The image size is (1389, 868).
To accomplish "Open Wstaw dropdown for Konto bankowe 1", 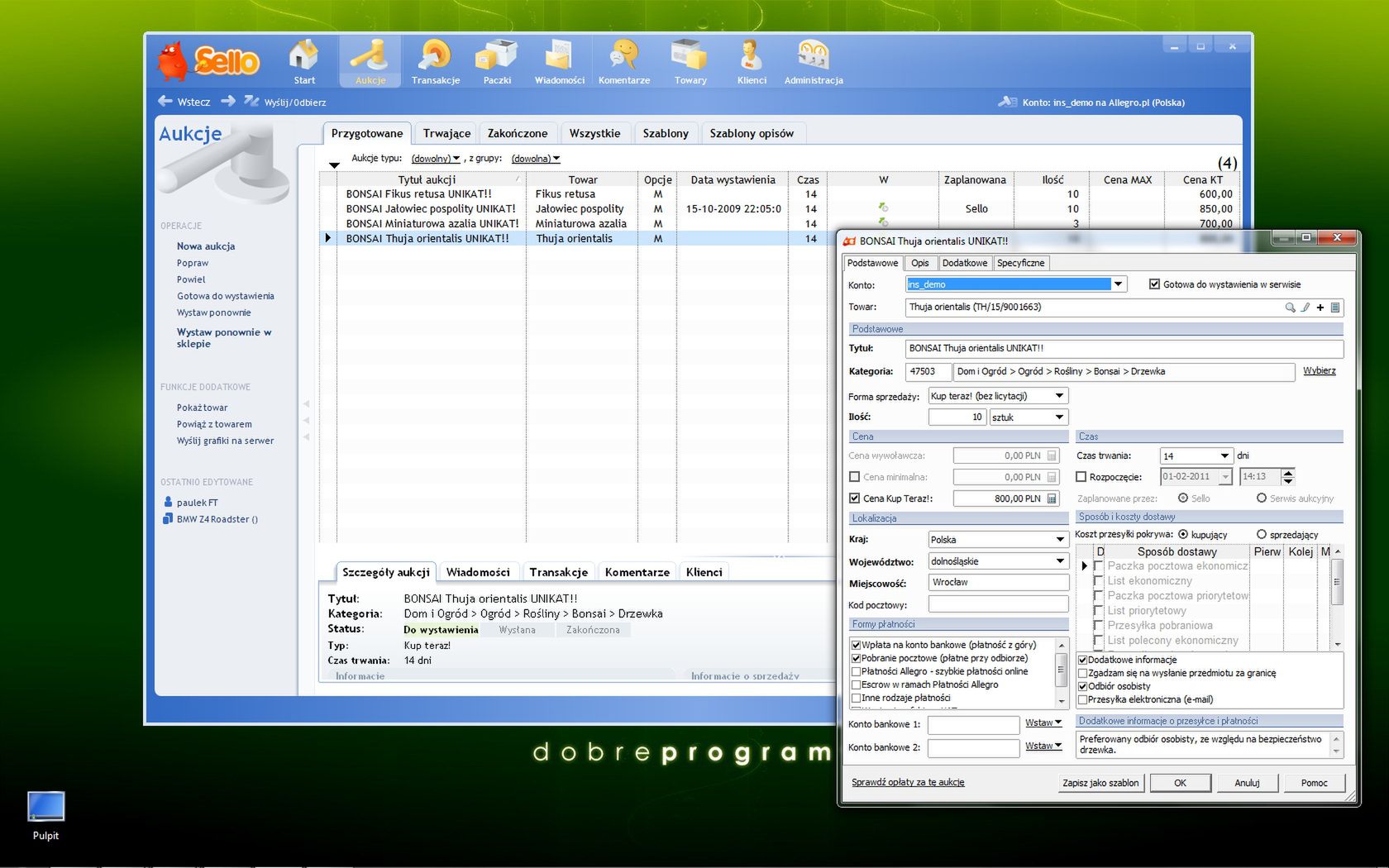I will click(1043, 723).
